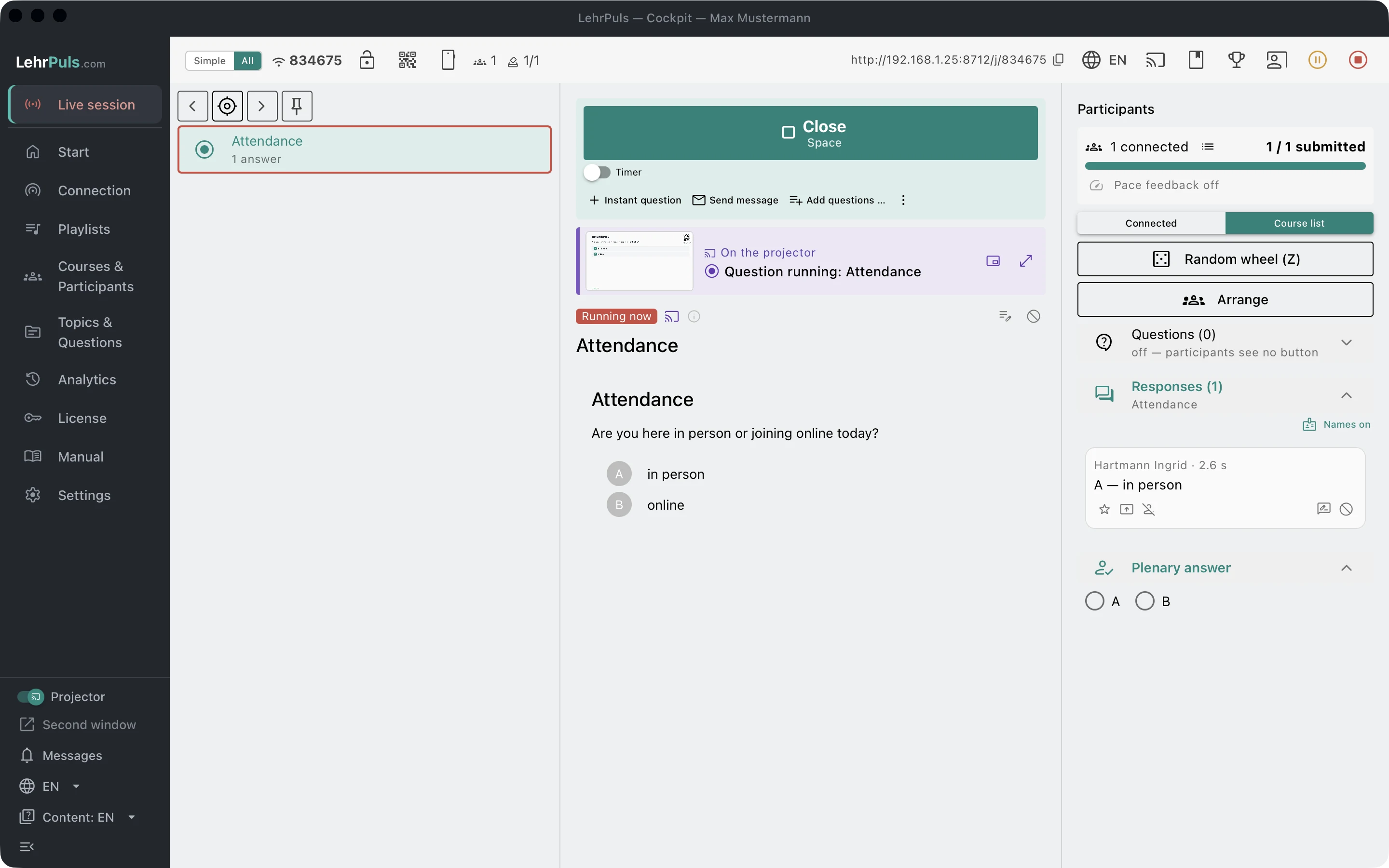Copy the session URL with copy icon
This screenshot has height=868, width=1389.
point(1059,60)
